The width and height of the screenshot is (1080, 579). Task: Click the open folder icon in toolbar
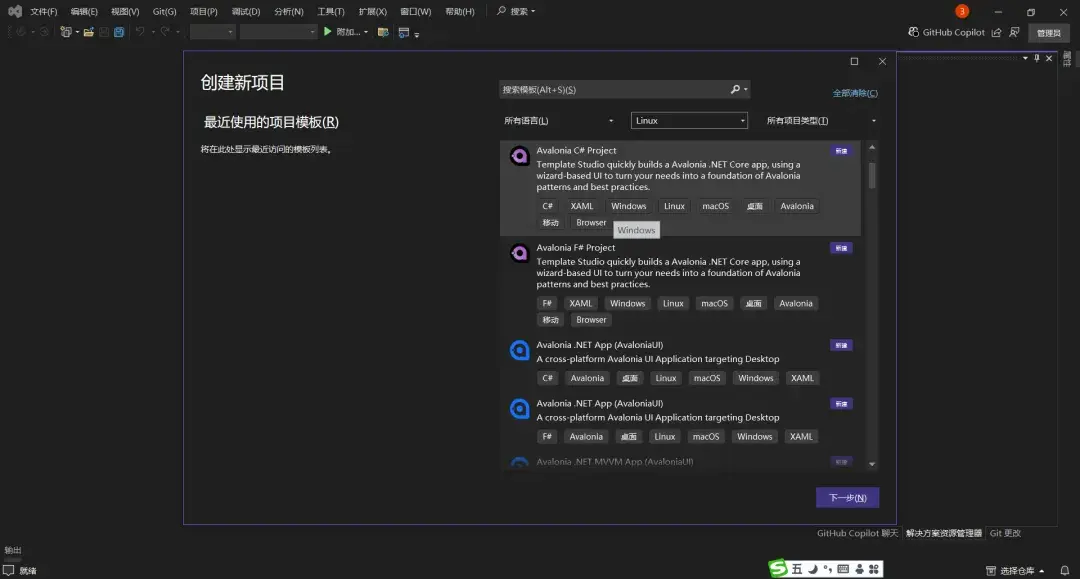(88, 32)
